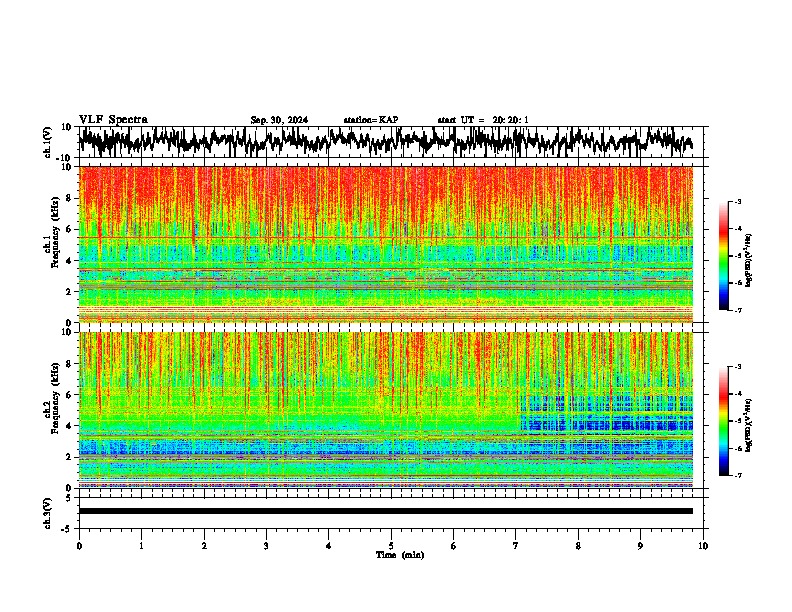Click time axis tick label "6"
The height and width of the screenshot is (612, 792).
[454, 546]
